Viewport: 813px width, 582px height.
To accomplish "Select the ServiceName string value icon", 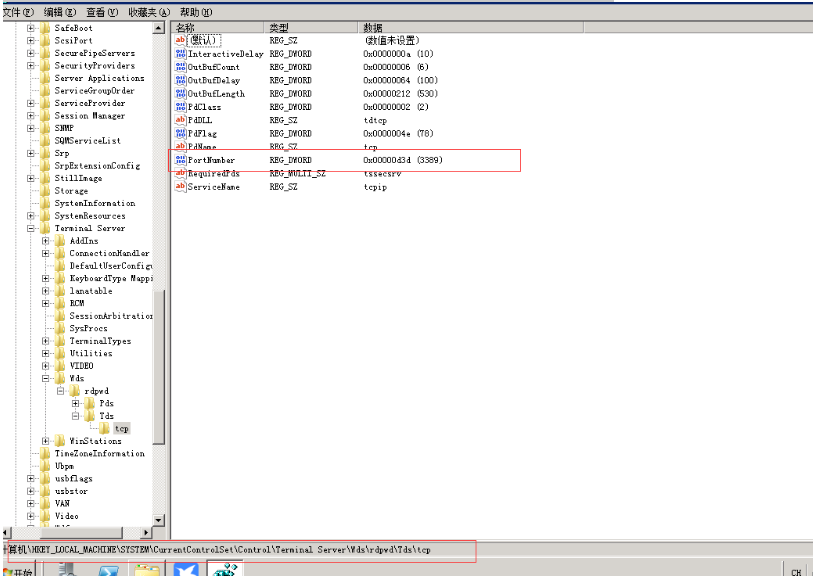I will tap(181, 187).
